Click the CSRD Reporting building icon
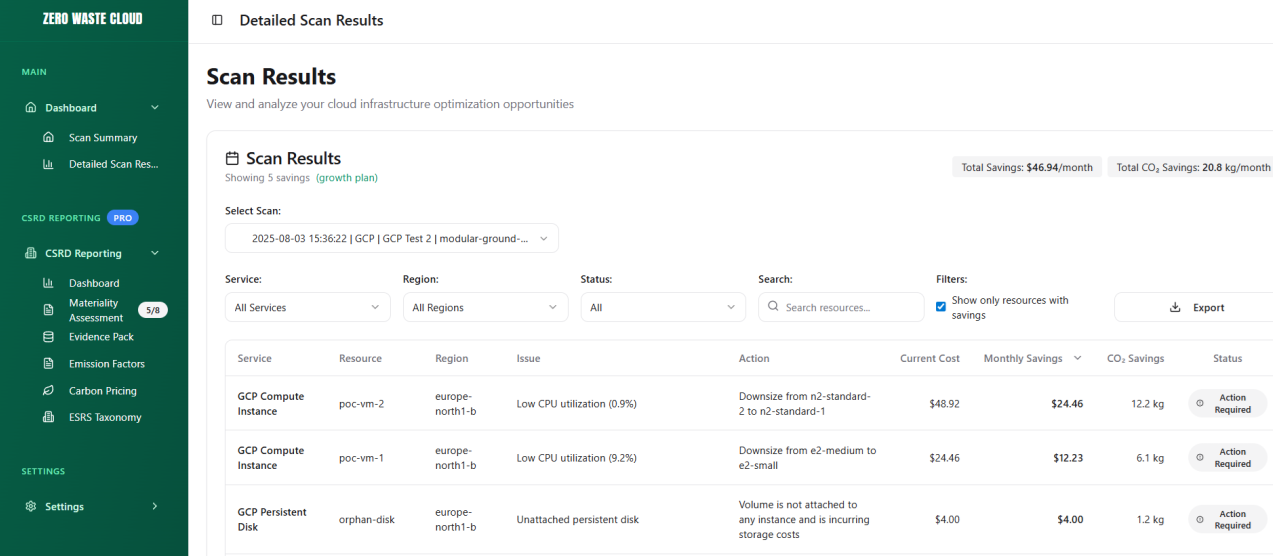This screenshot has width=1273, height=556. tap(31, 254)
